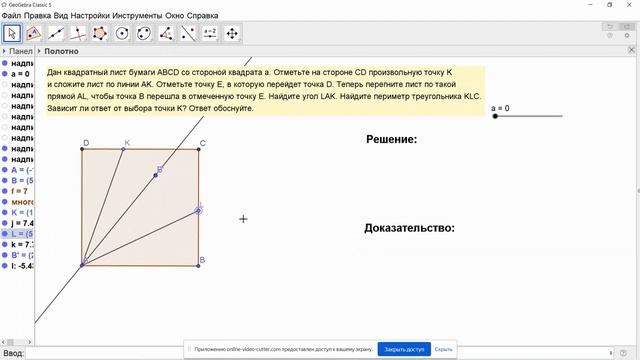Click the help icon below Undo
The width and height of the screenshot is (640, 360).
[610, 36]
